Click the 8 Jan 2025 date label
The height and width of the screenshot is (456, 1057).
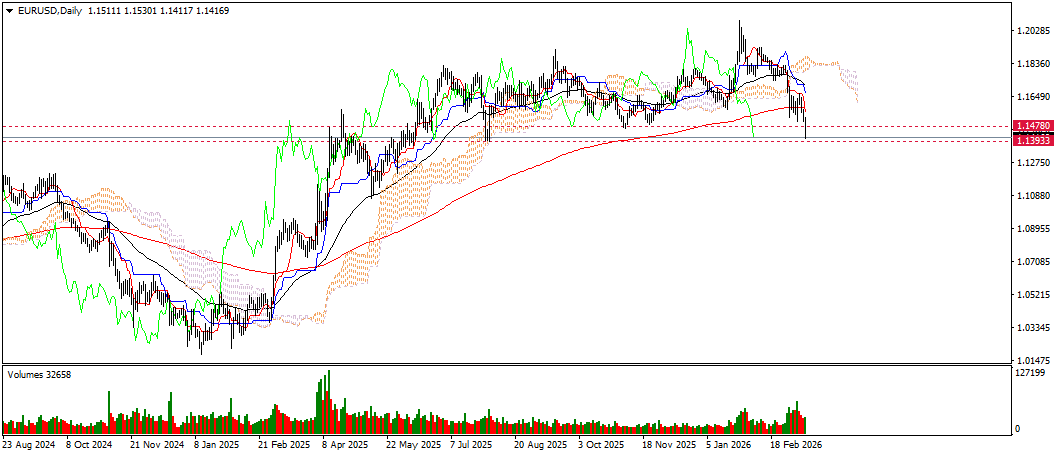click(217, 446)
